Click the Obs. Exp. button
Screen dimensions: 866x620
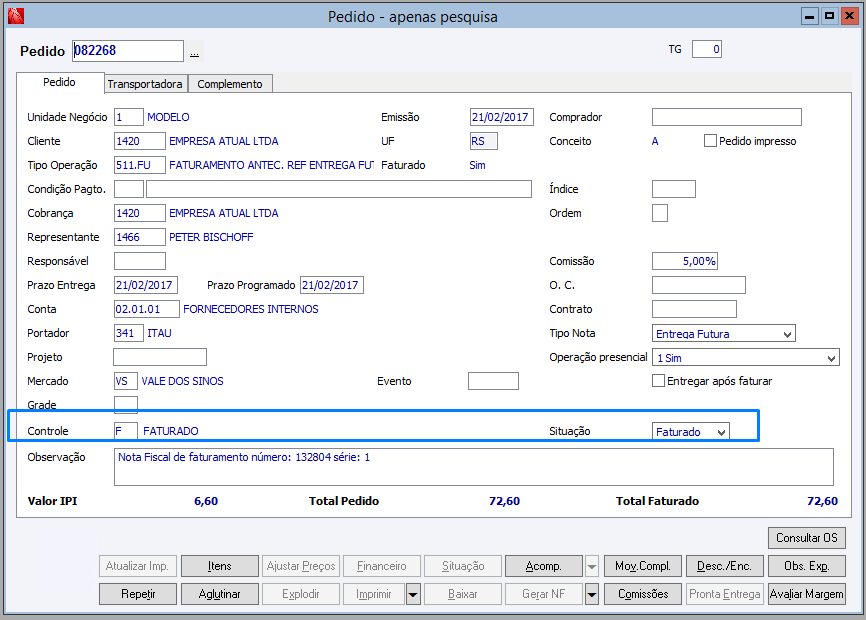click(x=806, y=566)
